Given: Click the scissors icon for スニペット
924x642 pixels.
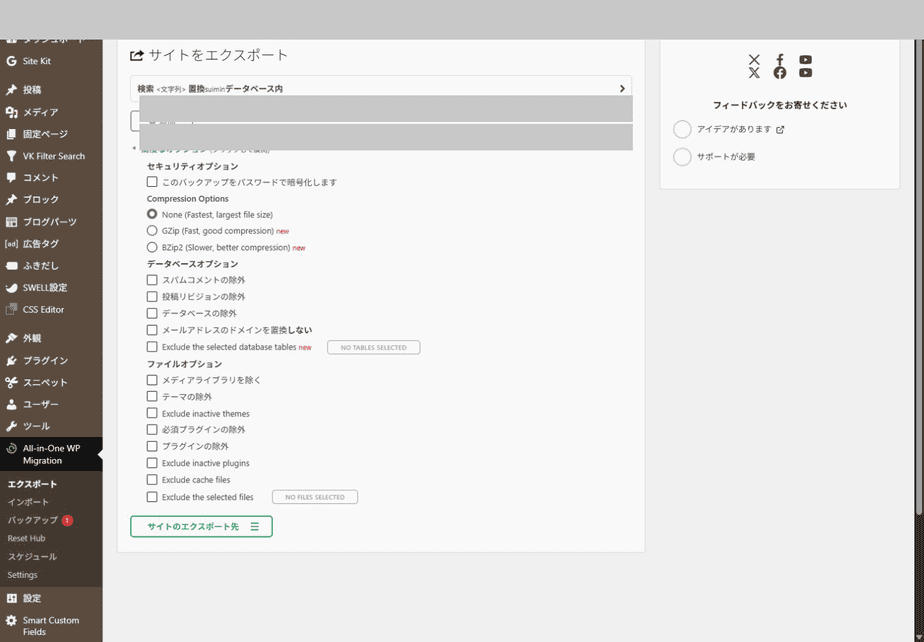Looking at the screenshot, I should 11,383.
